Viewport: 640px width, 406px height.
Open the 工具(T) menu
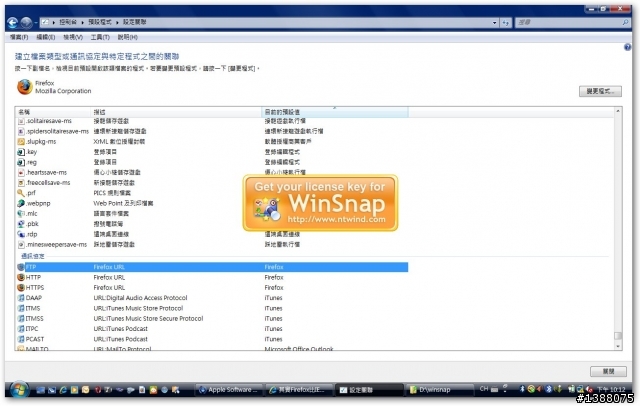tap(100, 37)
